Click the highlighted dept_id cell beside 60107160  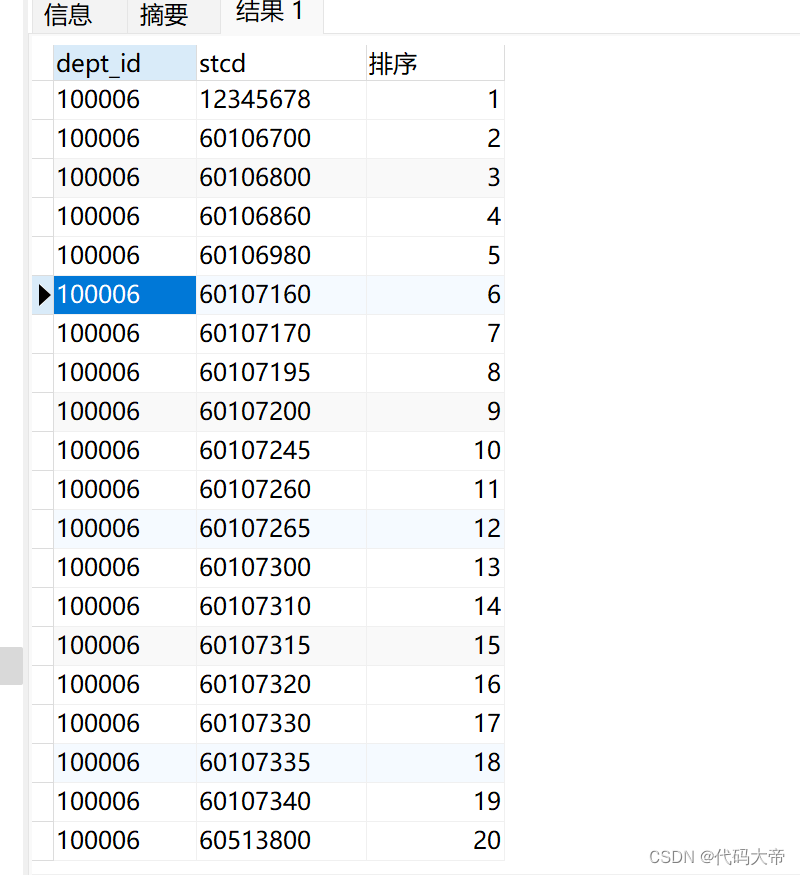125,295
